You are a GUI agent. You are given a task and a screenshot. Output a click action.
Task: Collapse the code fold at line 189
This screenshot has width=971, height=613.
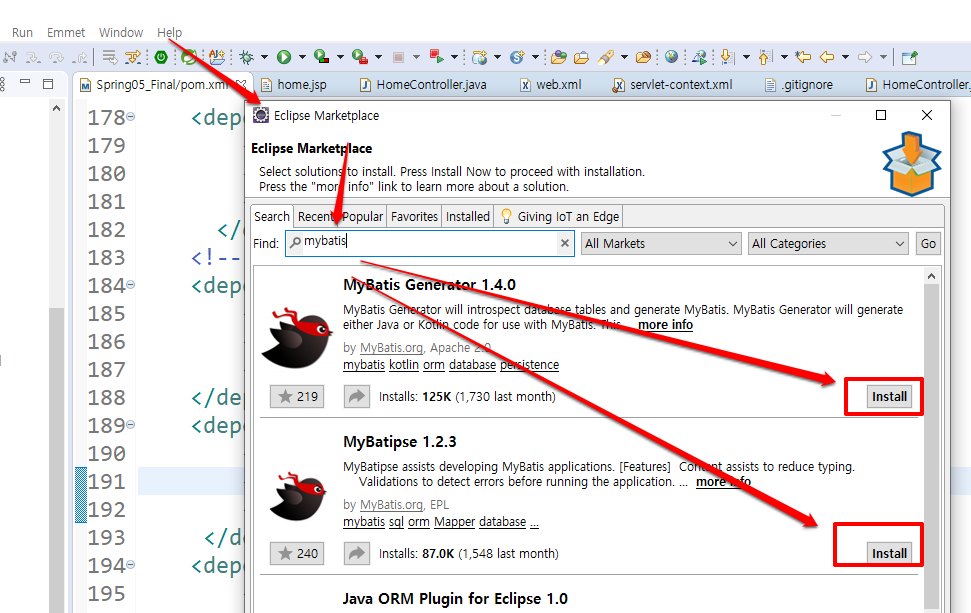tap(131, 425)
